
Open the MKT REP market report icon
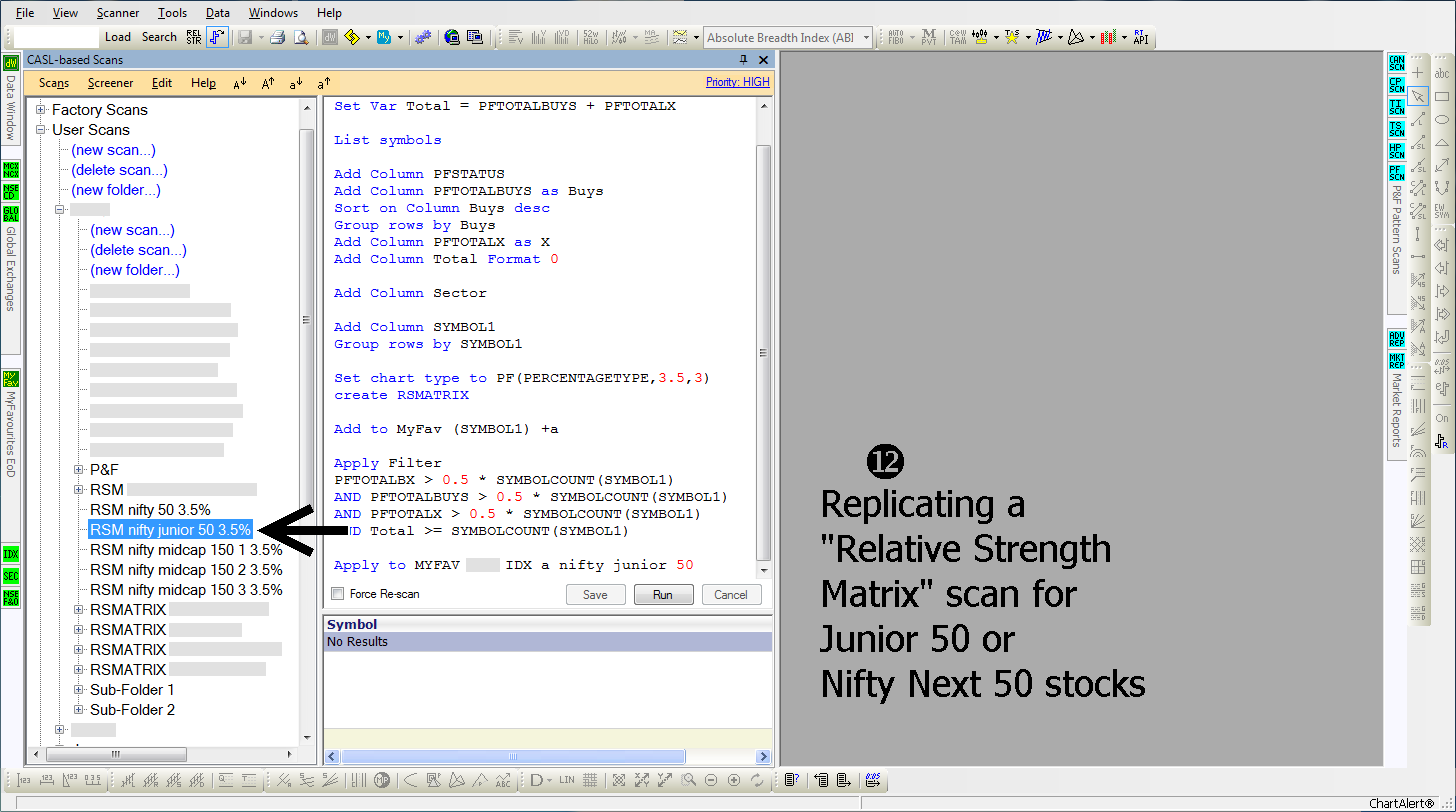(x=1397, y=360)
